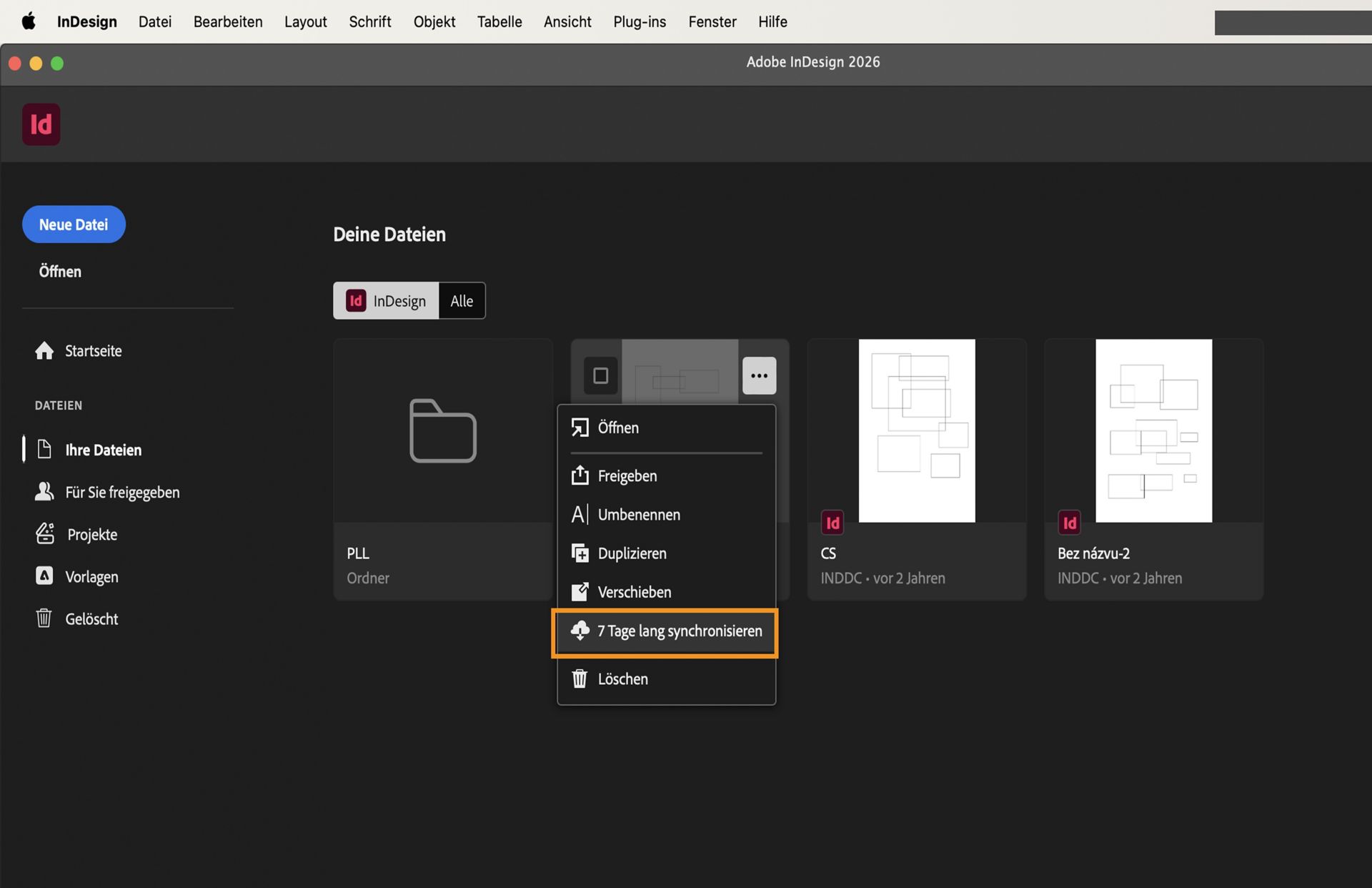Image resolution: width=1372 pixels, height=888 pixels.
Task: Click the InDesign Id logo icon
Action: tap(41, 124)
